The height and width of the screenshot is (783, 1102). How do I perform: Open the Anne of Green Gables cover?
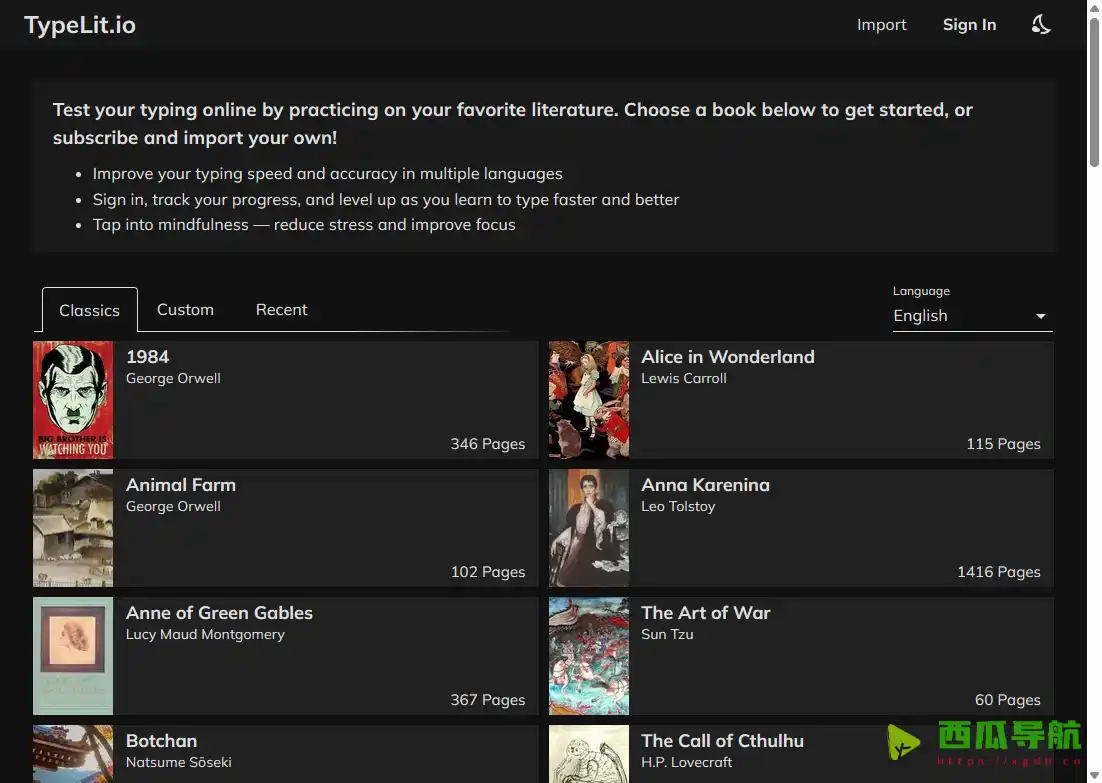click(73, 656)
